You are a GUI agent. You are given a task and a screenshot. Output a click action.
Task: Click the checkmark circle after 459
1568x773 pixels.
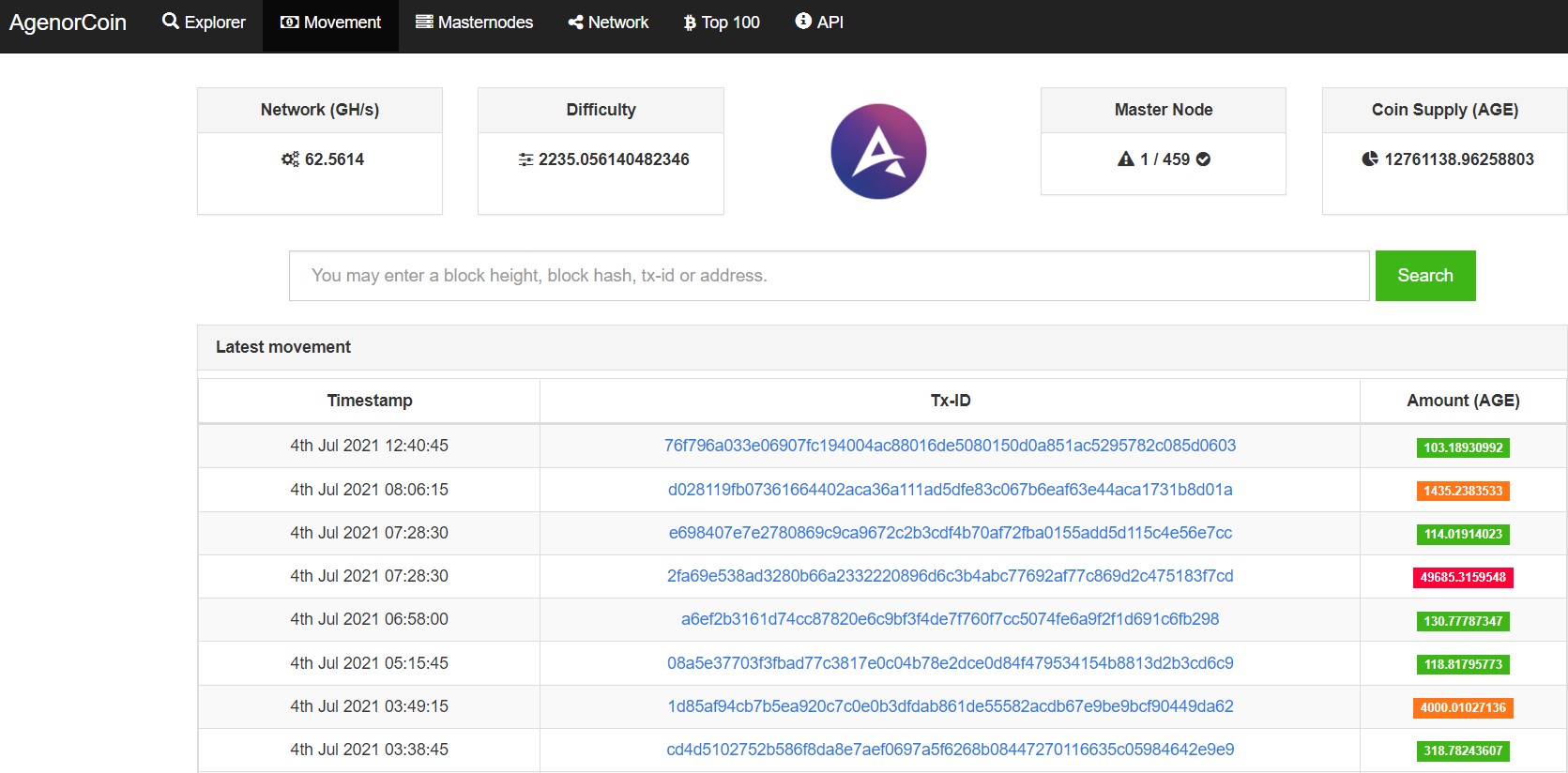(x=1203, y=159)
